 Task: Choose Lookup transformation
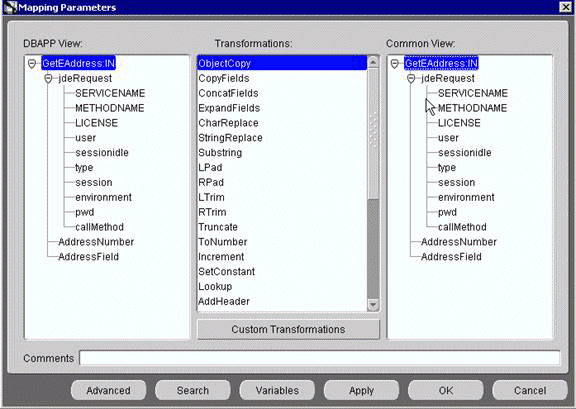282,287
